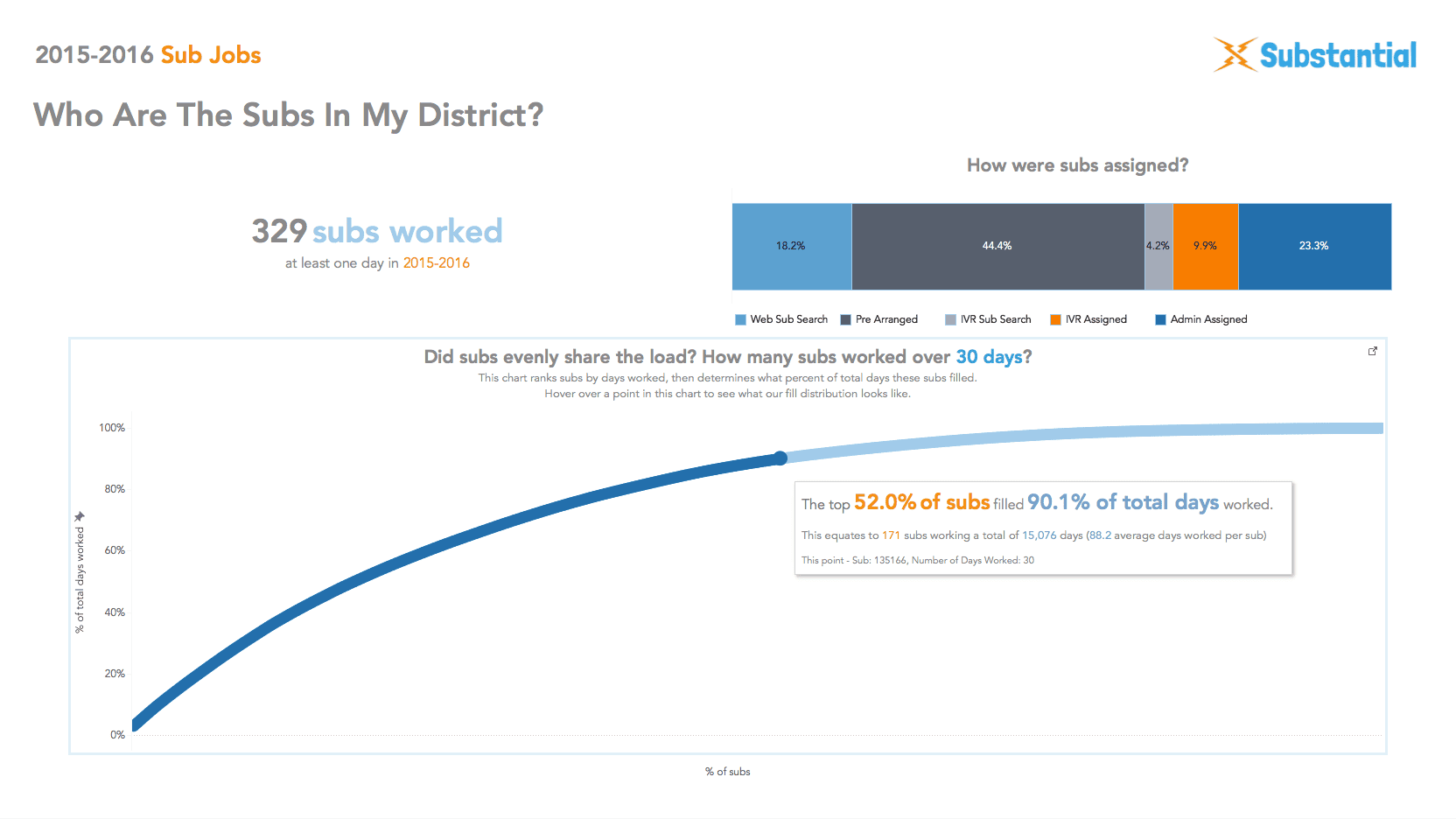Select the 18.2% Web Sub Search segment
This screenshot has height=819, width=1456.
click(x=791, y=247)
